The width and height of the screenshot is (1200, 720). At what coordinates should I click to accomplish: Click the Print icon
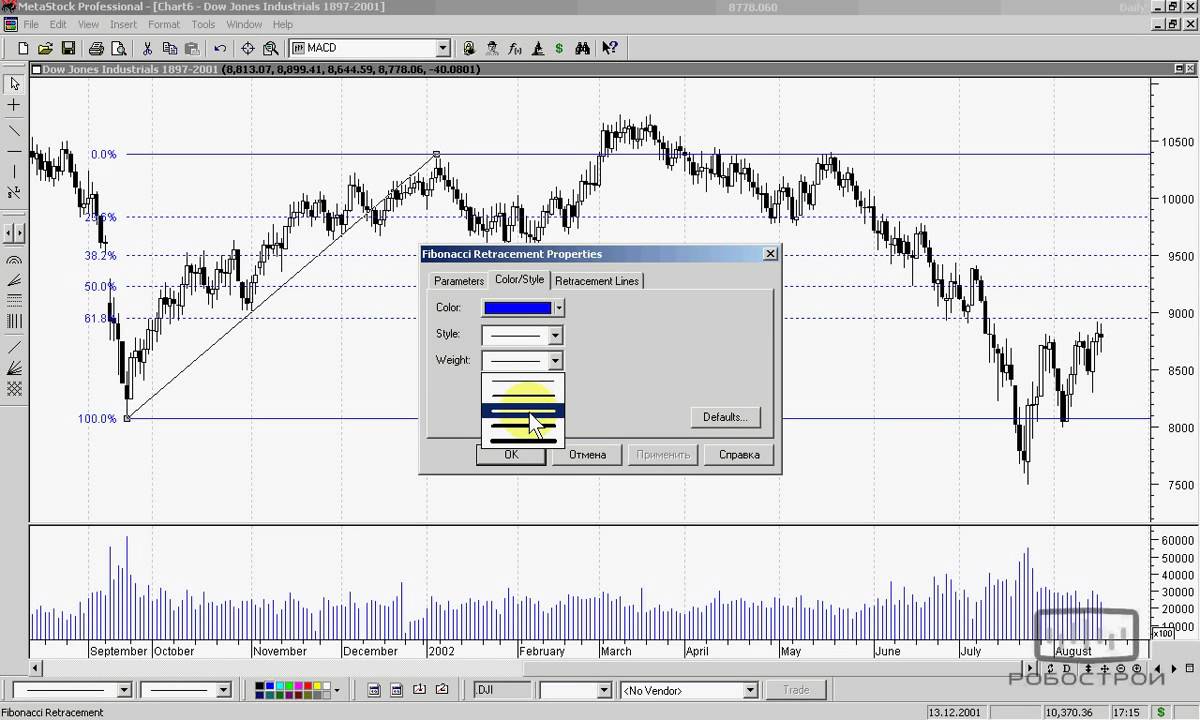tap(96, 48)
